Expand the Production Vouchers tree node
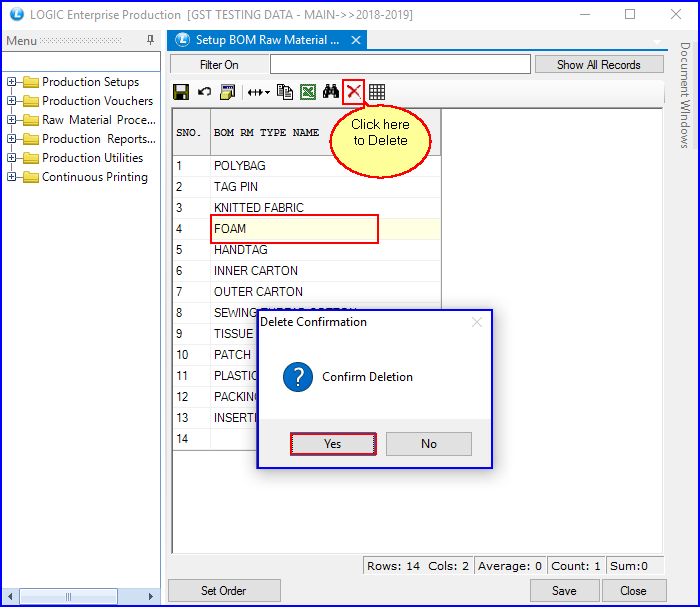Screen dimensions: 700x607 pyautogui.click(x=12, y=101)
